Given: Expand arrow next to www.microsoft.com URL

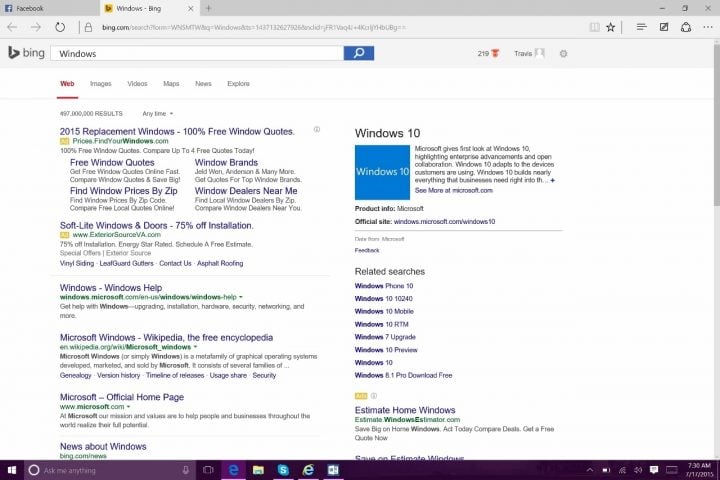Looking at the screenshot, I should click(x=128, y=407).
